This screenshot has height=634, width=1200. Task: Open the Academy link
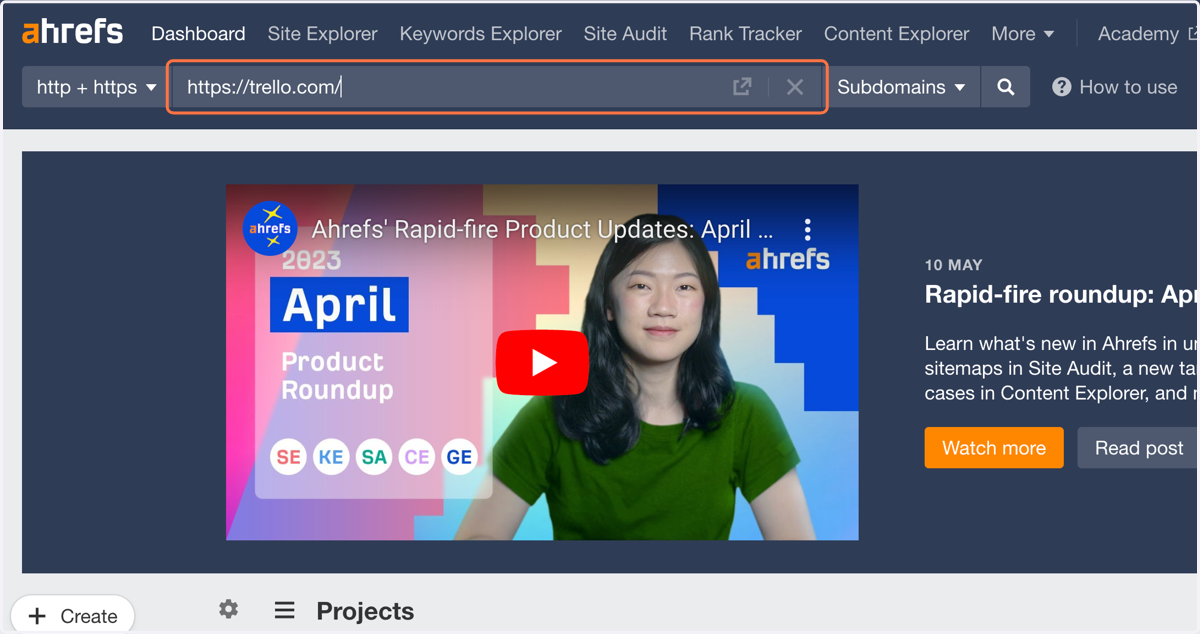[1147, 34]
